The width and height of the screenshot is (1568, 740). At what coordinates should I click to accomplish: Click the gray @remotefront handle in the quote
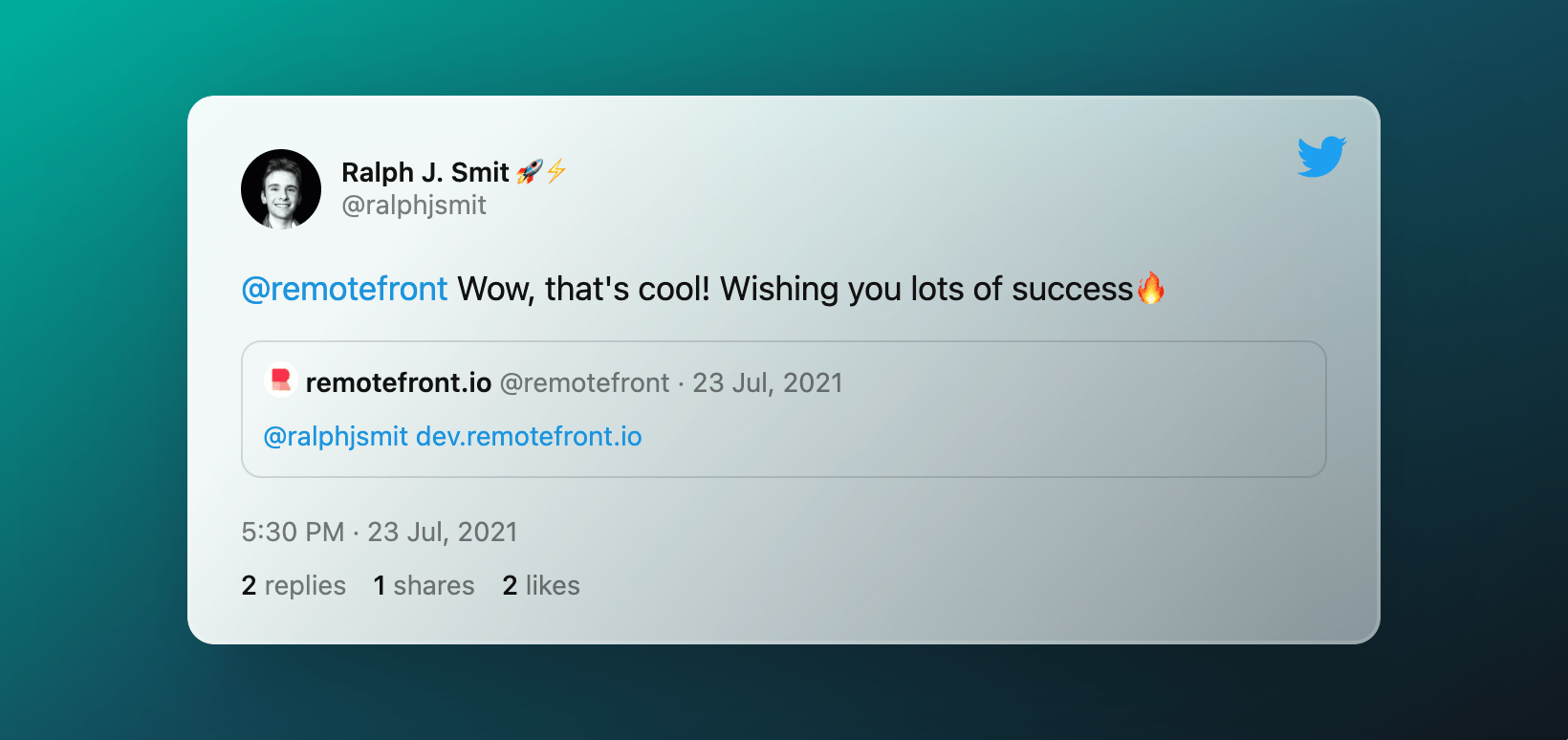(584, 382)
